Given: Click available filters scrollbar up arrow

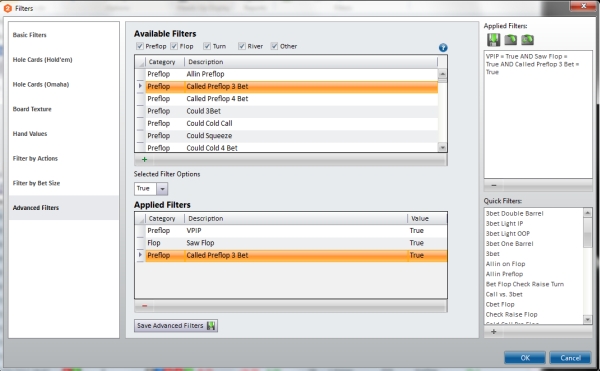Looking at the screenshot, I should tap(442, 74).
